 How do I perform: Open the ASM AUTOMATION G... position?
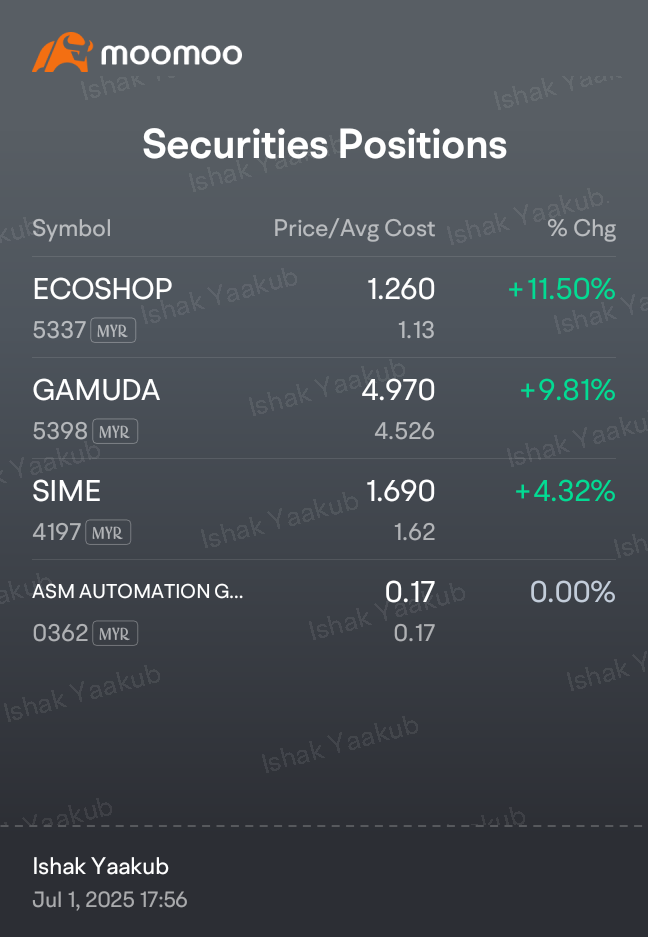click(324, 611)
